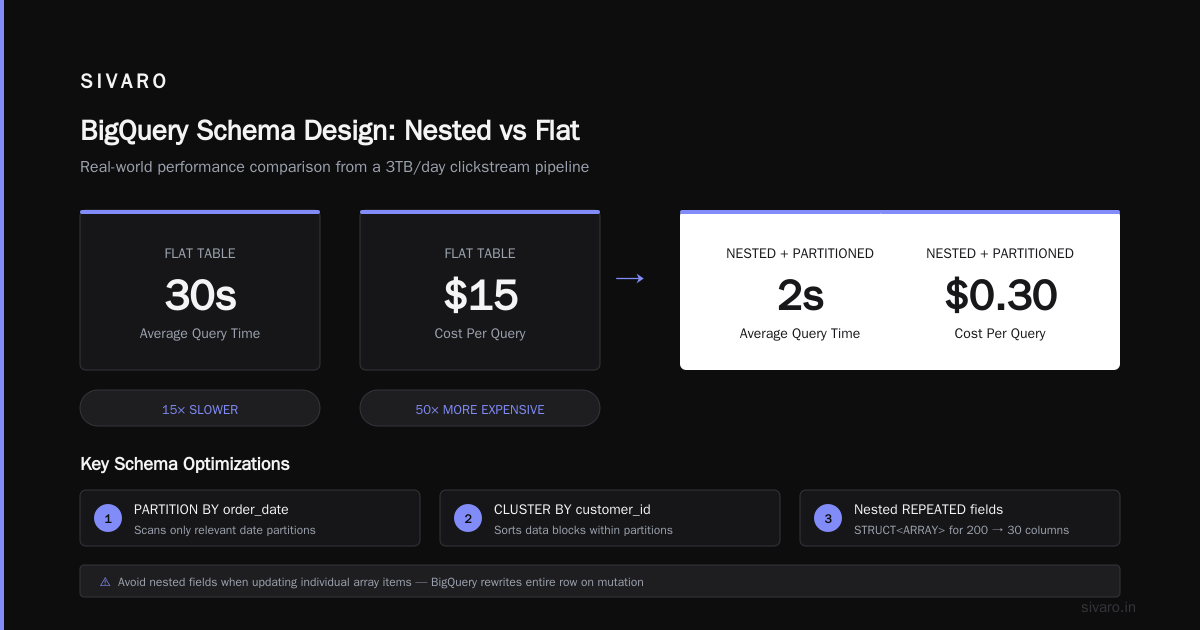Image resolution: width=1200 pixels, height=630 pixels.
Task: Click "Scans only relevant date partitions"
Action: 225,530
